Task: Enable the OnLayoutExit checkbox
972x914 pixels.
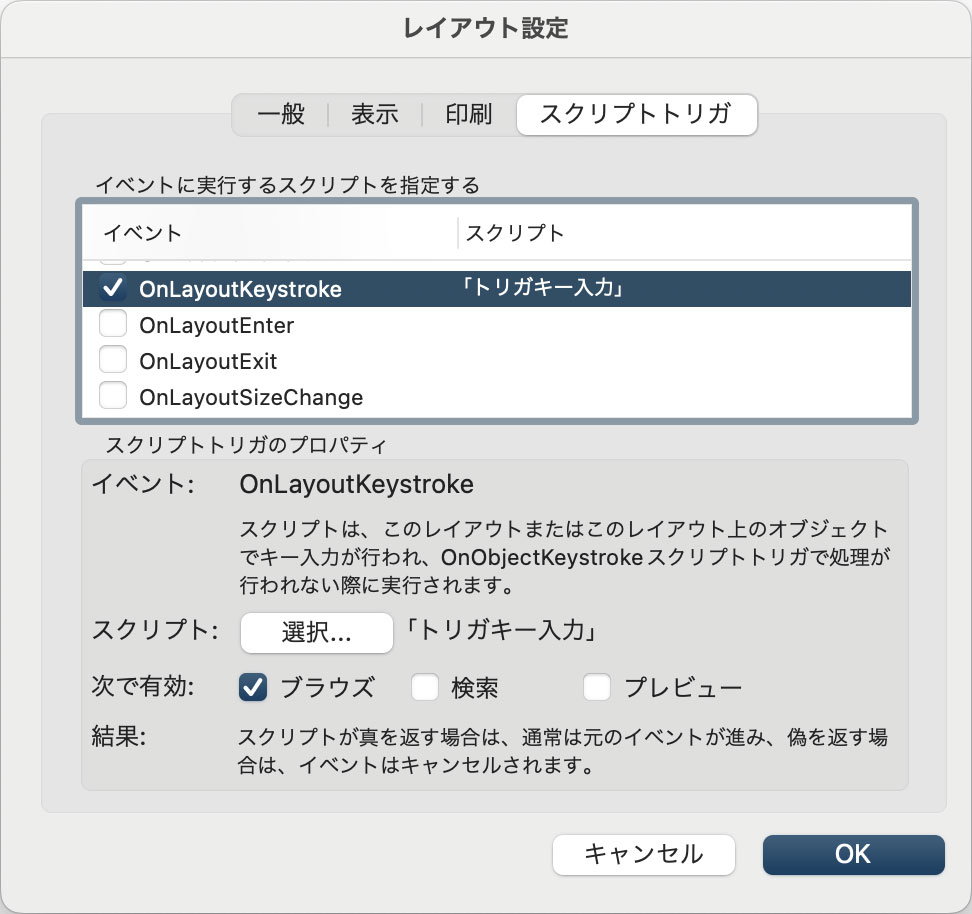Action: [113, 360]
